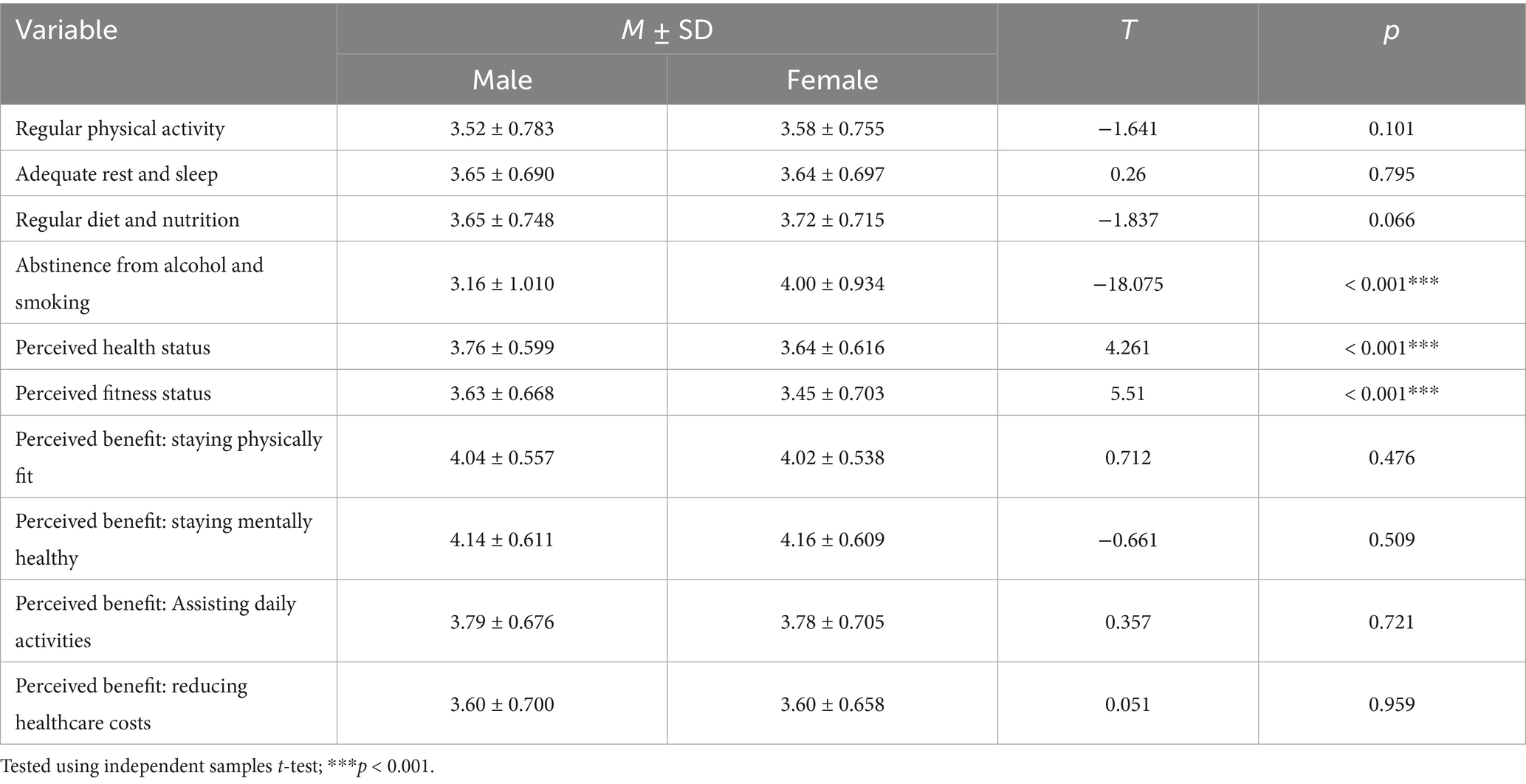Click the T value 5.51 cell
The image size is (1526, 784).
1128,393
